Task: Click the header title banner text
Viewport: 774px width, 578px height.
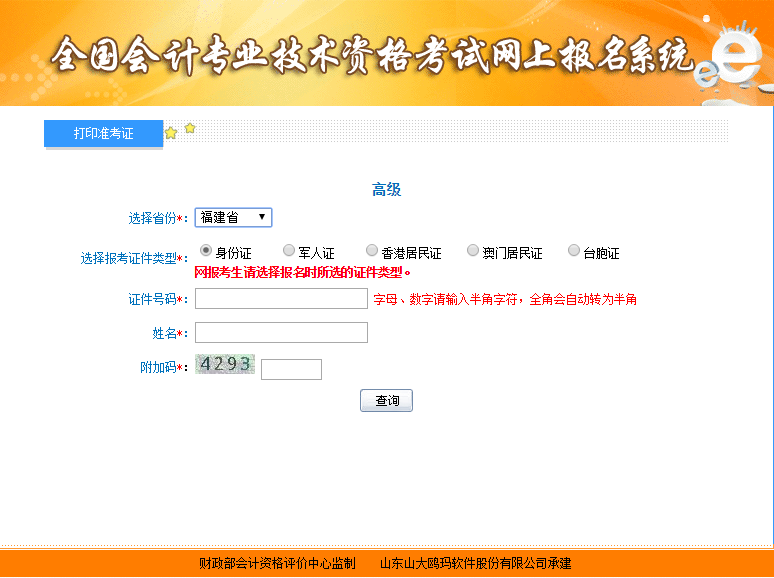Action: pyautogui.click(x=370, y=56)
